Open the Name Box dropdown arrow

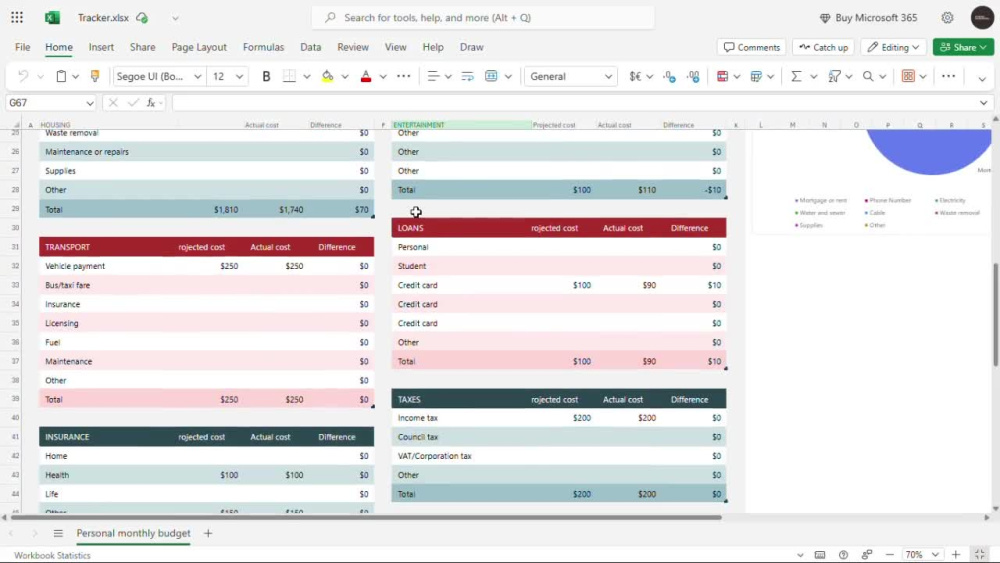click(90, 103)
